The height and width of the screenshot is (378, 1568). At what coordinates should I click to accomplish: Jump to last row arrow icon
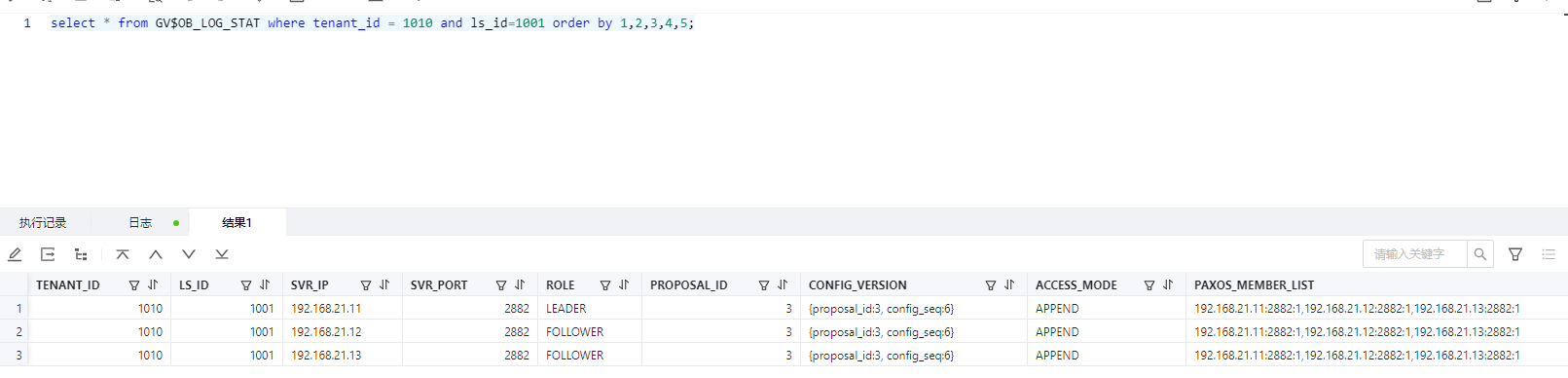pyautogui.click(x=222, y=254)
